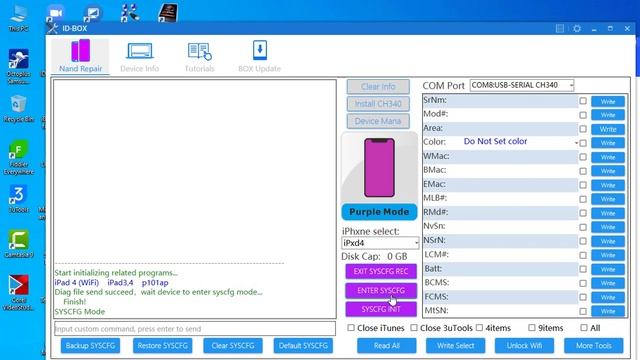The width and height of the screenshot is (640, 360).
Task: Click the Purple Mode button
Action: click(379, 212)
